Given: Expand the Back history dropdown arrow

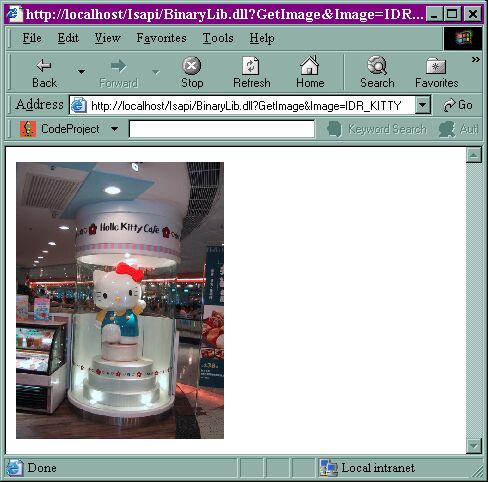Looking at the screenshot, I should (81, 72).
